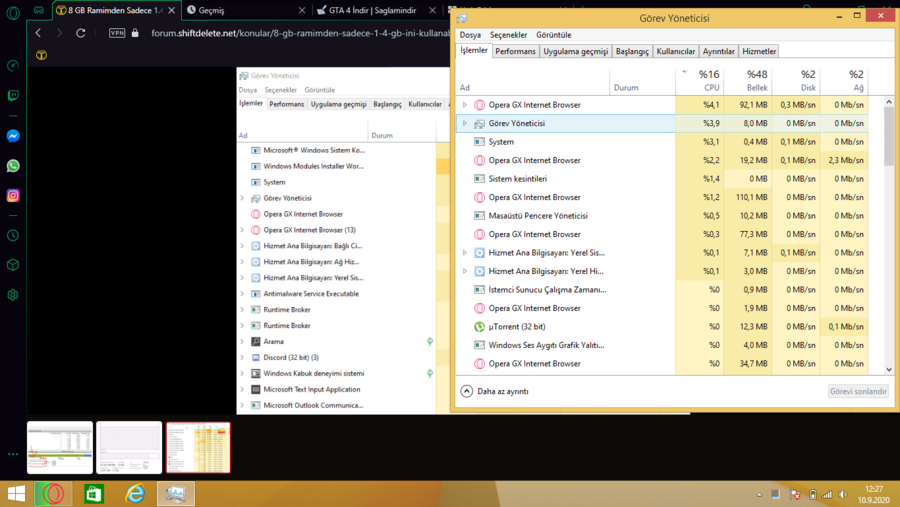Expand Hizmet Ana Bilgisayarı: Yerel Sis... row
Image resolution: width=900 pixels, height=507 pixels.
(x=465, y=253)
